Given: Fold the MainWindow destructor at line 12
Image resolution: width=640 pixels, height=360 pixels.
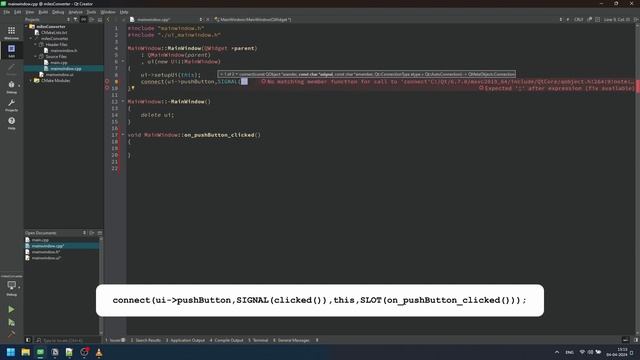Looking at the screenshot, I should tap(123, 101).
